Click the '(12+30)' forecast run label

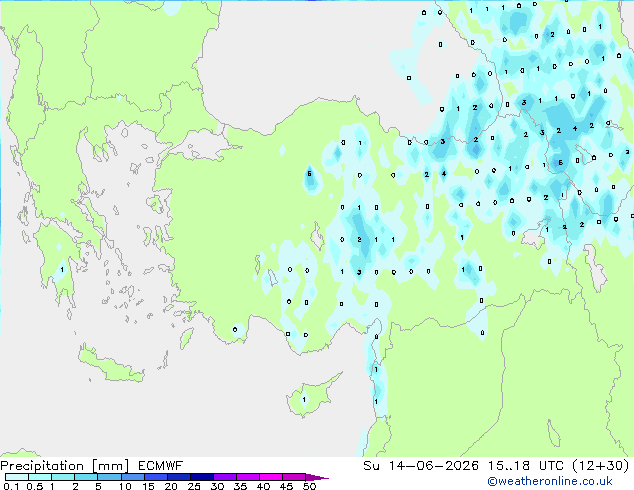tap(601, 466)
